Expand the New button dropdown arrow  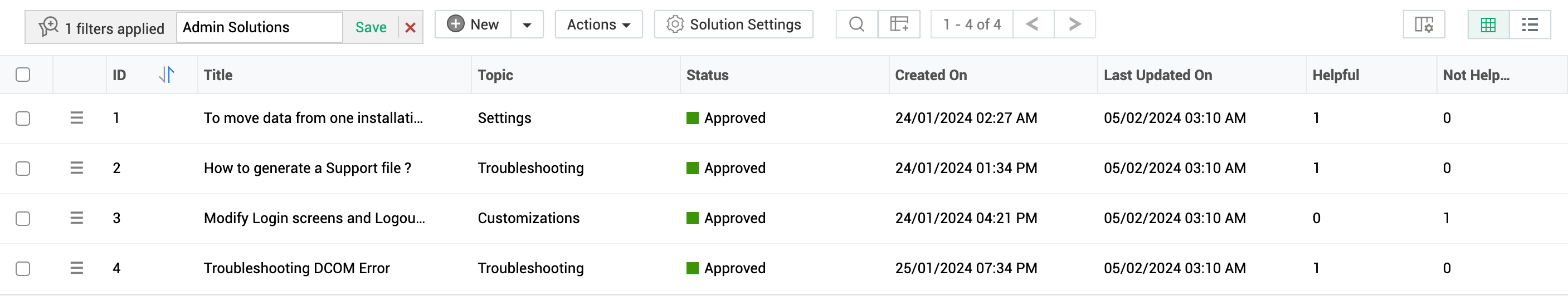(x=527, y=25)
